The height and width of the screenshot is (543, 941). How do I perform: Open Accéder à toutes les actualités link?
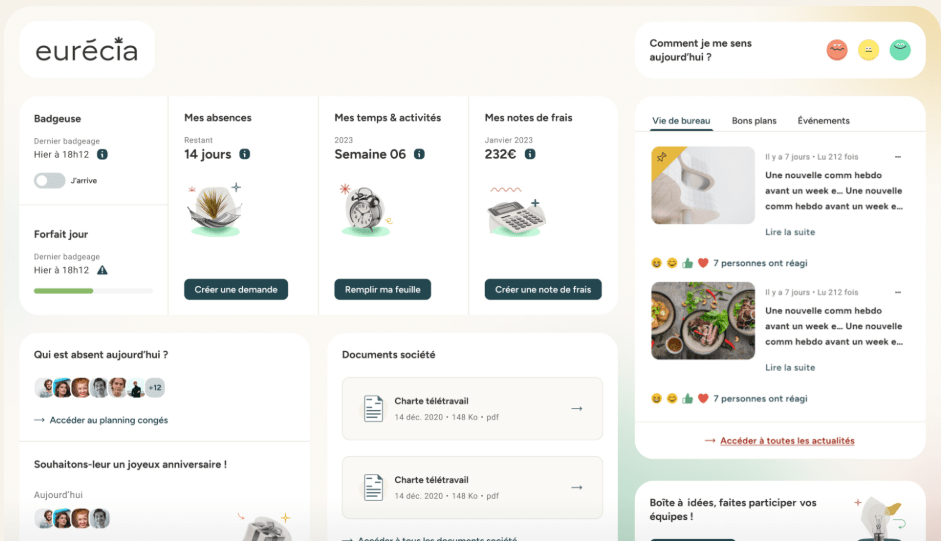click(x=787, y=441)
